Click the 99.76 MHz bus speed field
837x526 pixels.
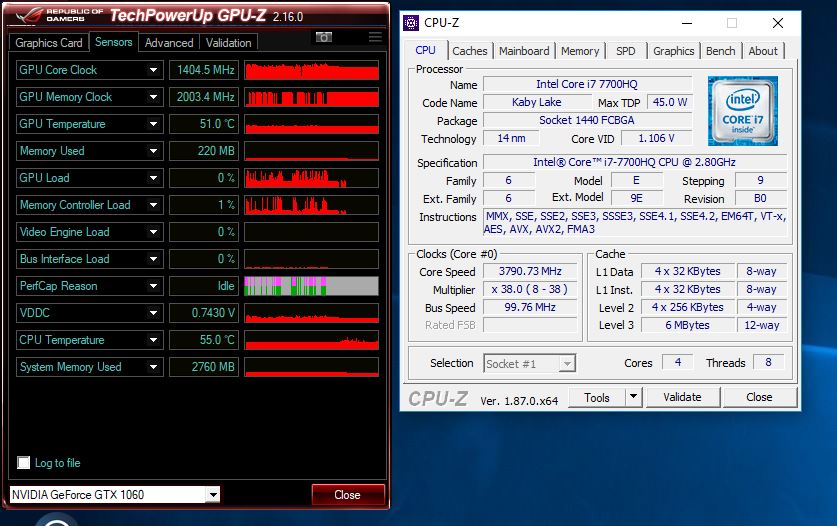[530, 308]
